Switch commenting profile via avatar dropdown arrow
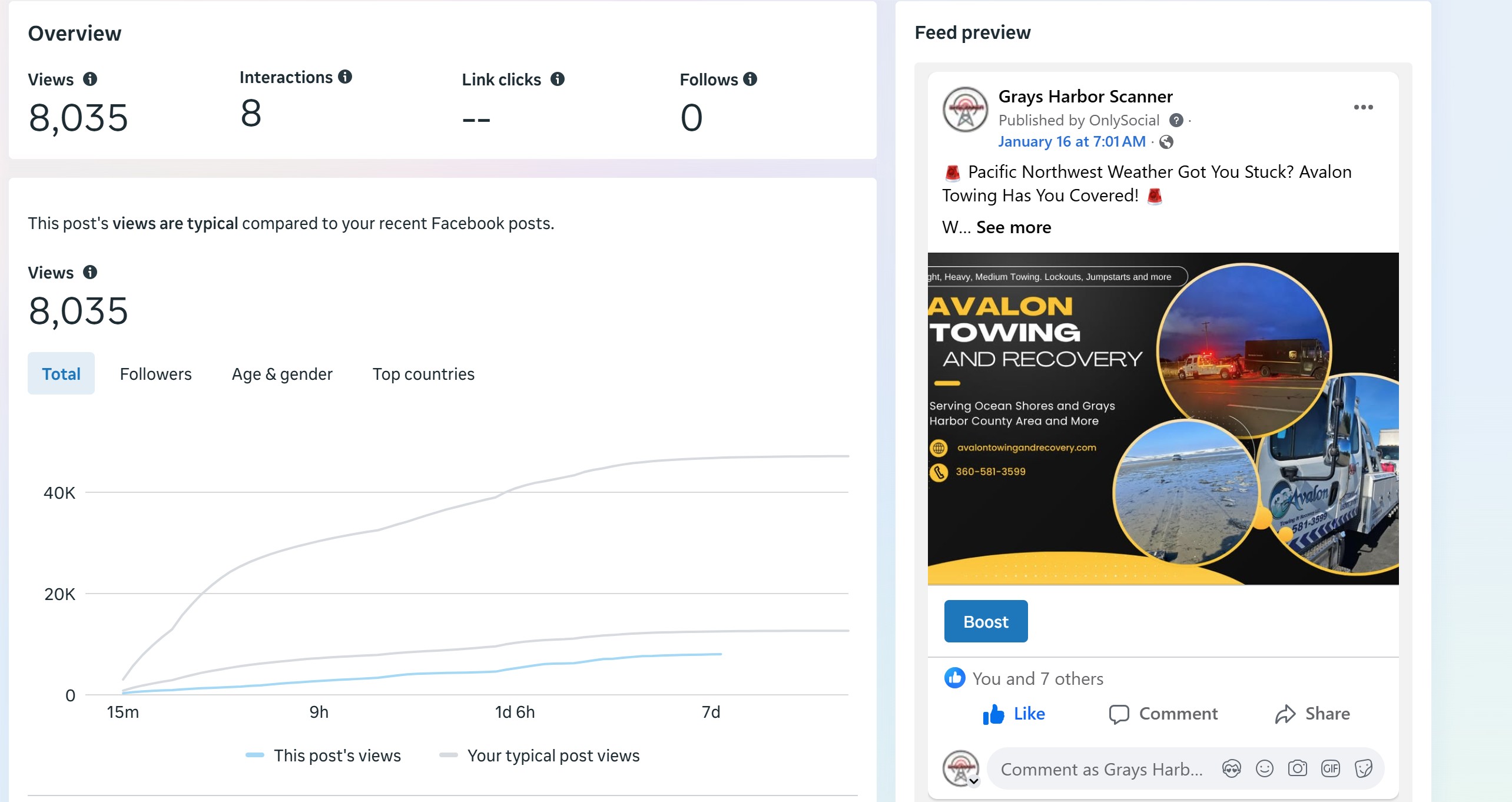Viewport: 1512px width, 802px height. pyautogui.click(x=974, y=781)
